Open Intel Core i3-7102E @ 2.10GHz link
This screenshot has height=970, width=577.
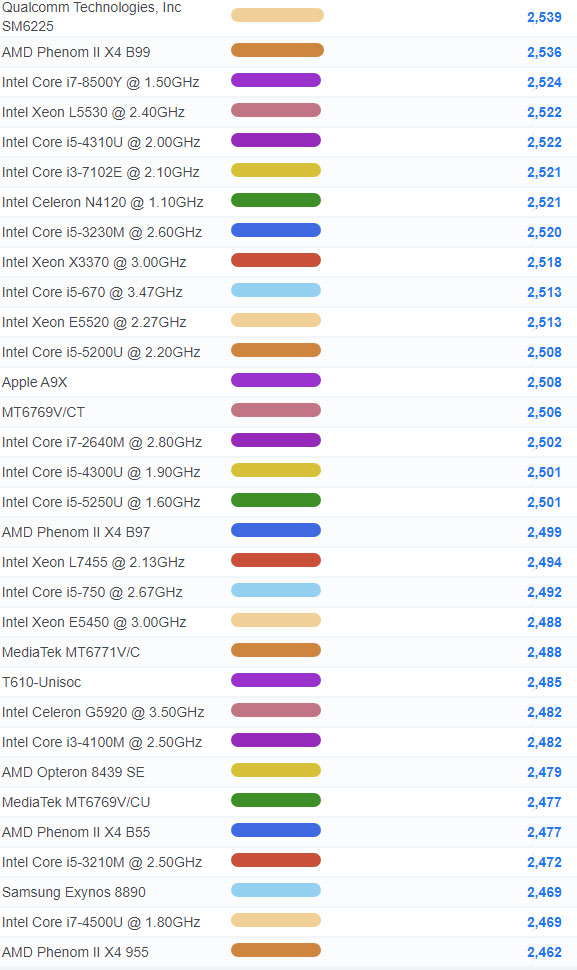(101, 172)
